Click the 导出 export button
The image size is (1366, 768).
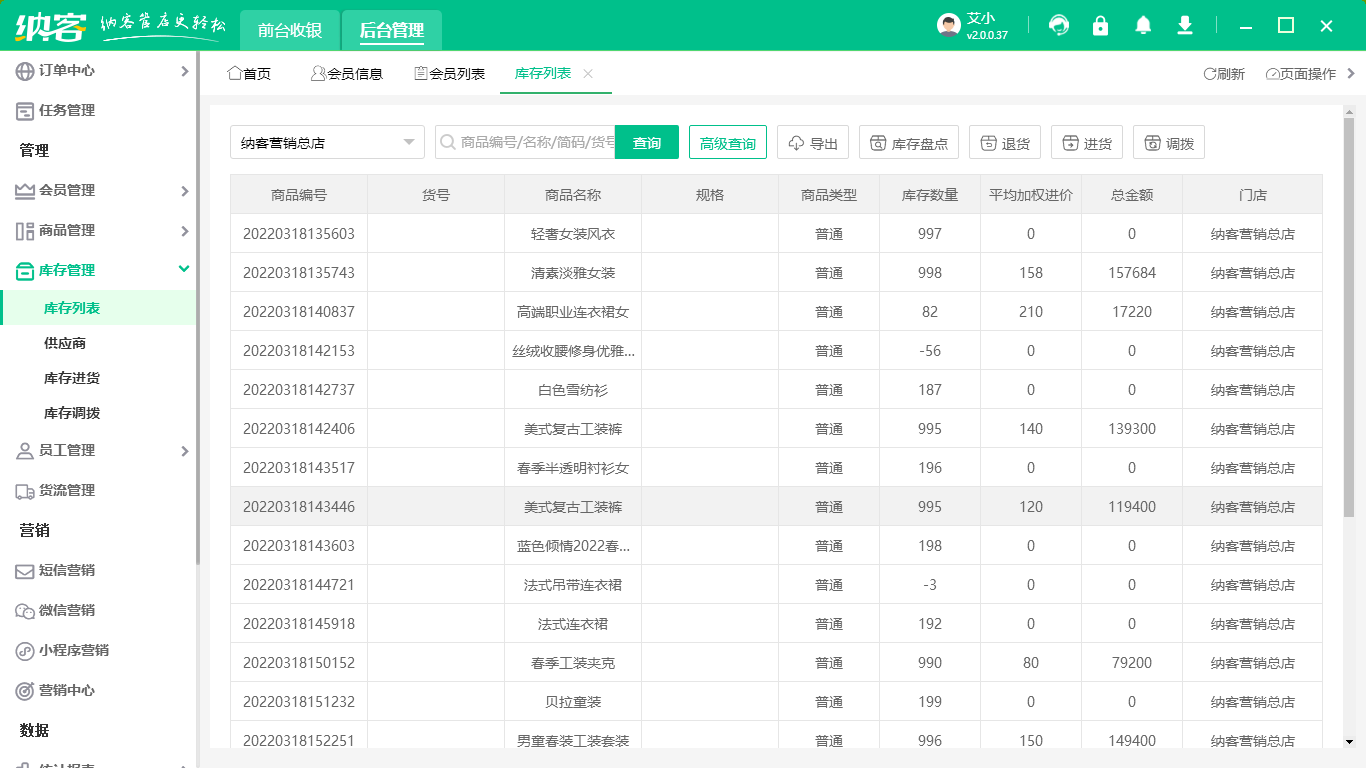[x=813, y=143]
